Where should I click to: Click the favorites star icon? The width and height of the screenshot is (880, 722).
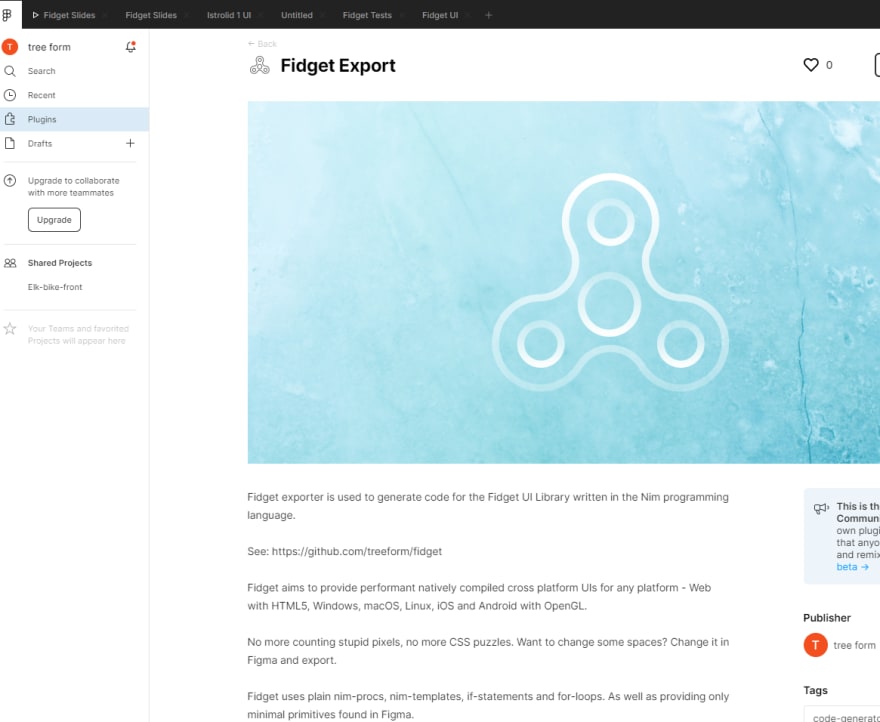[10, 328]
